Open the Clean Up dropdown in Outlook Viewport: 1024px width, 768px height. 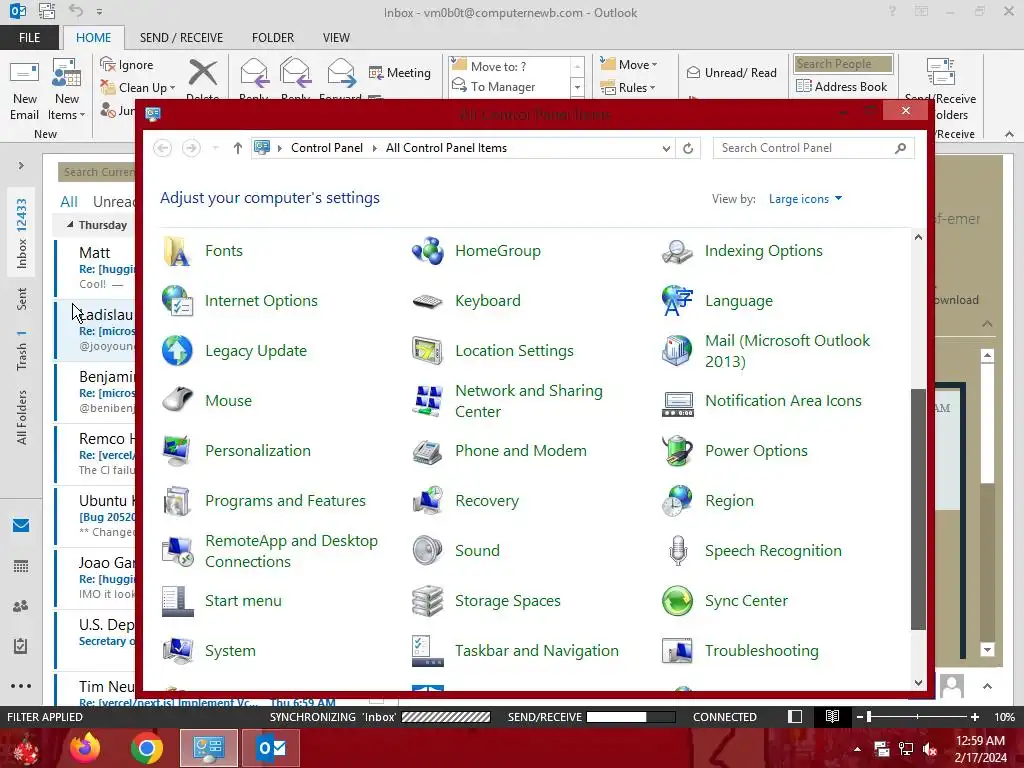click(x=138, y=88)
